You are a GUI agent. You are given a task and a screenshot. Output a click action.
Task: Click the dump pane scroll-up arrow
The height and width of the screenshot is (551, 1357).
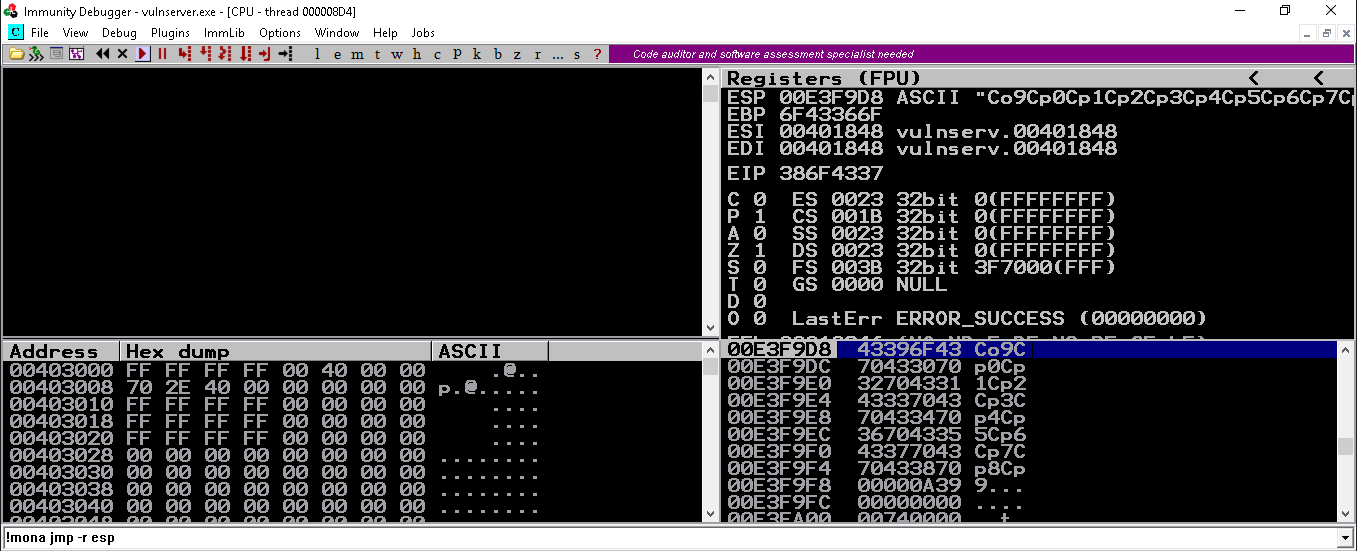(x=710, y=350)
